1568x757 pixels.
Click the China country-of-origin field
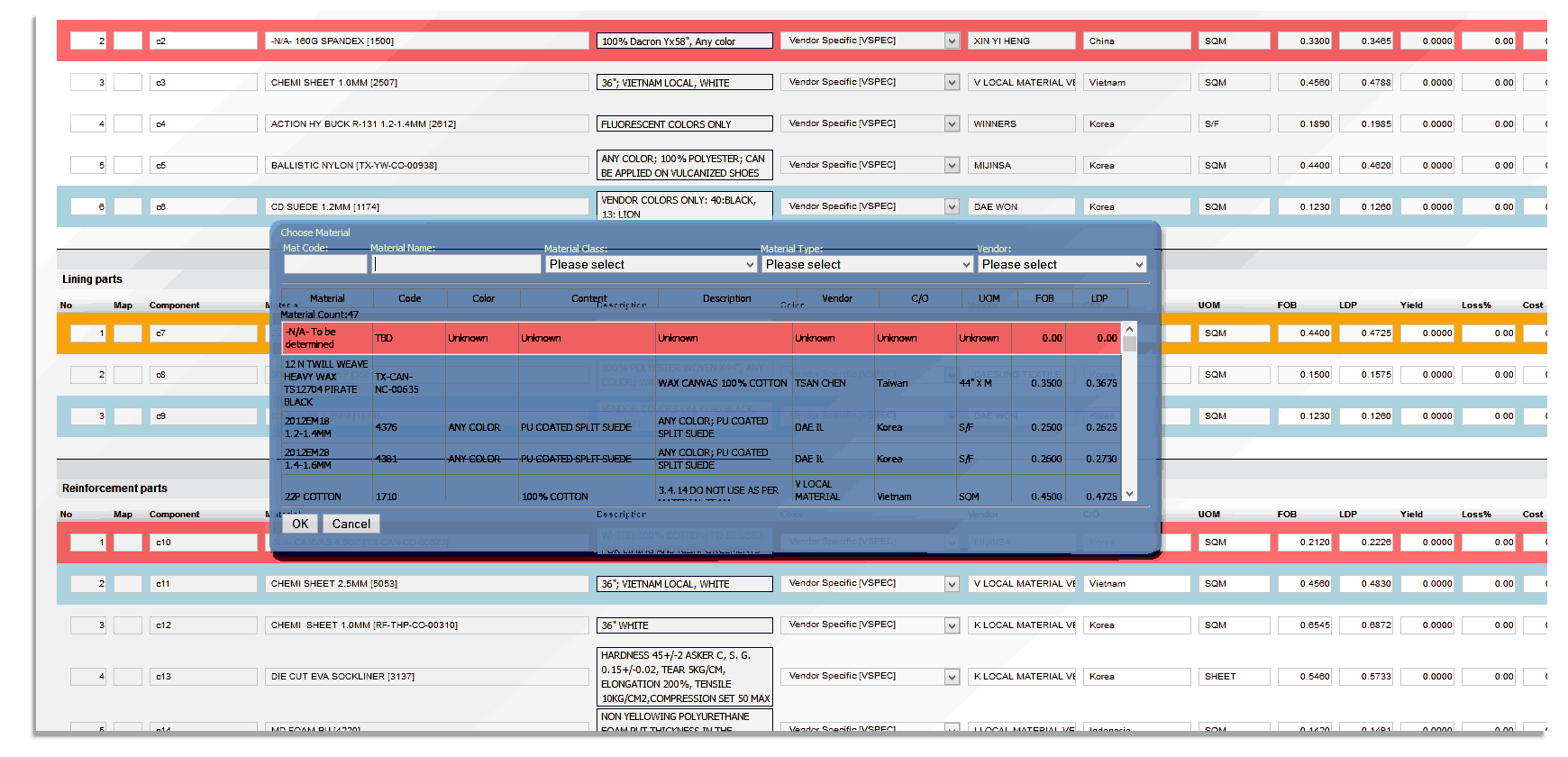pos(1137,41)
